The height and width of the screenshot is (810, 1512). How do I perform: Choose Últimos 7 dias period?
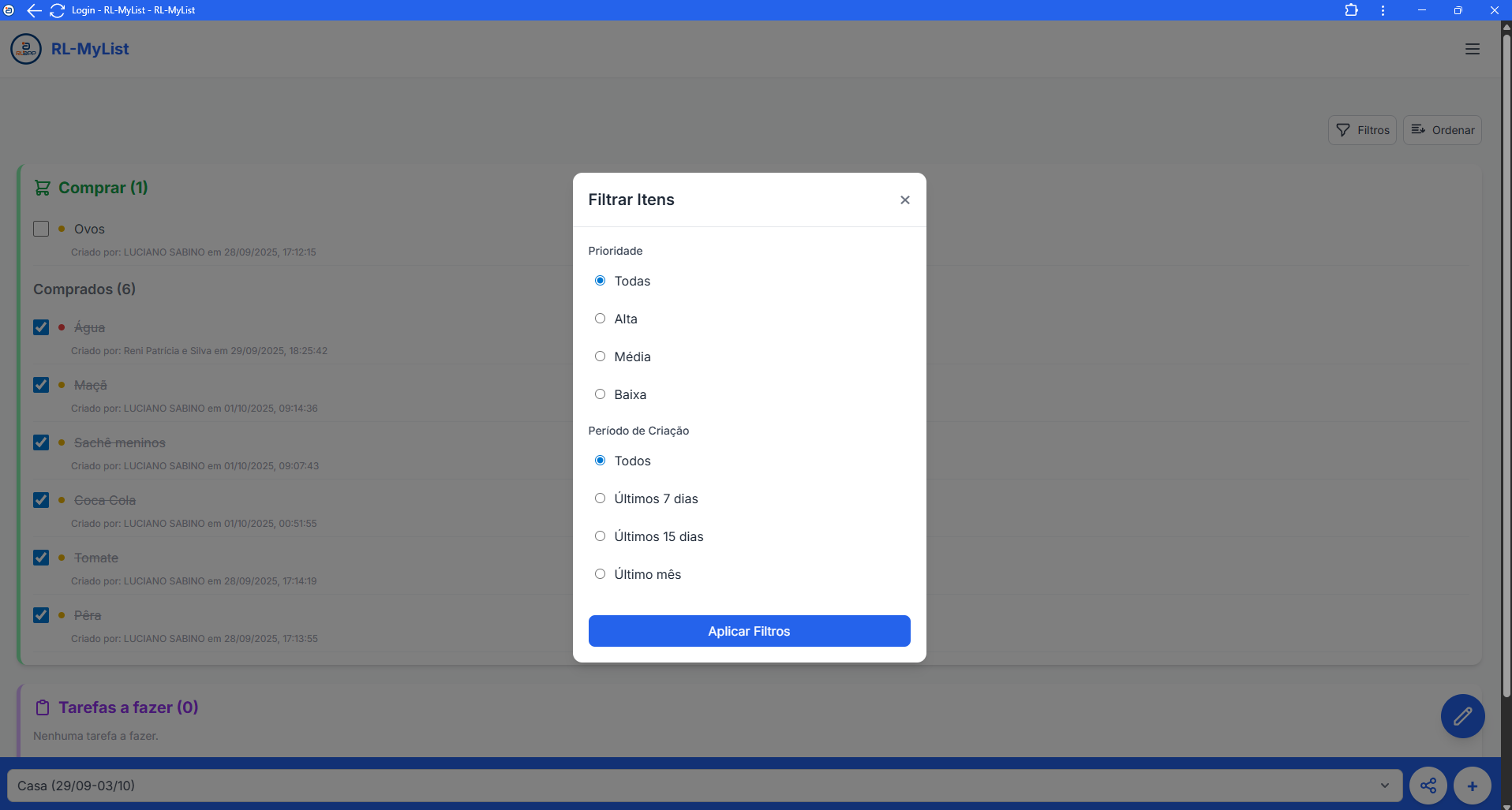pos(600,498)
